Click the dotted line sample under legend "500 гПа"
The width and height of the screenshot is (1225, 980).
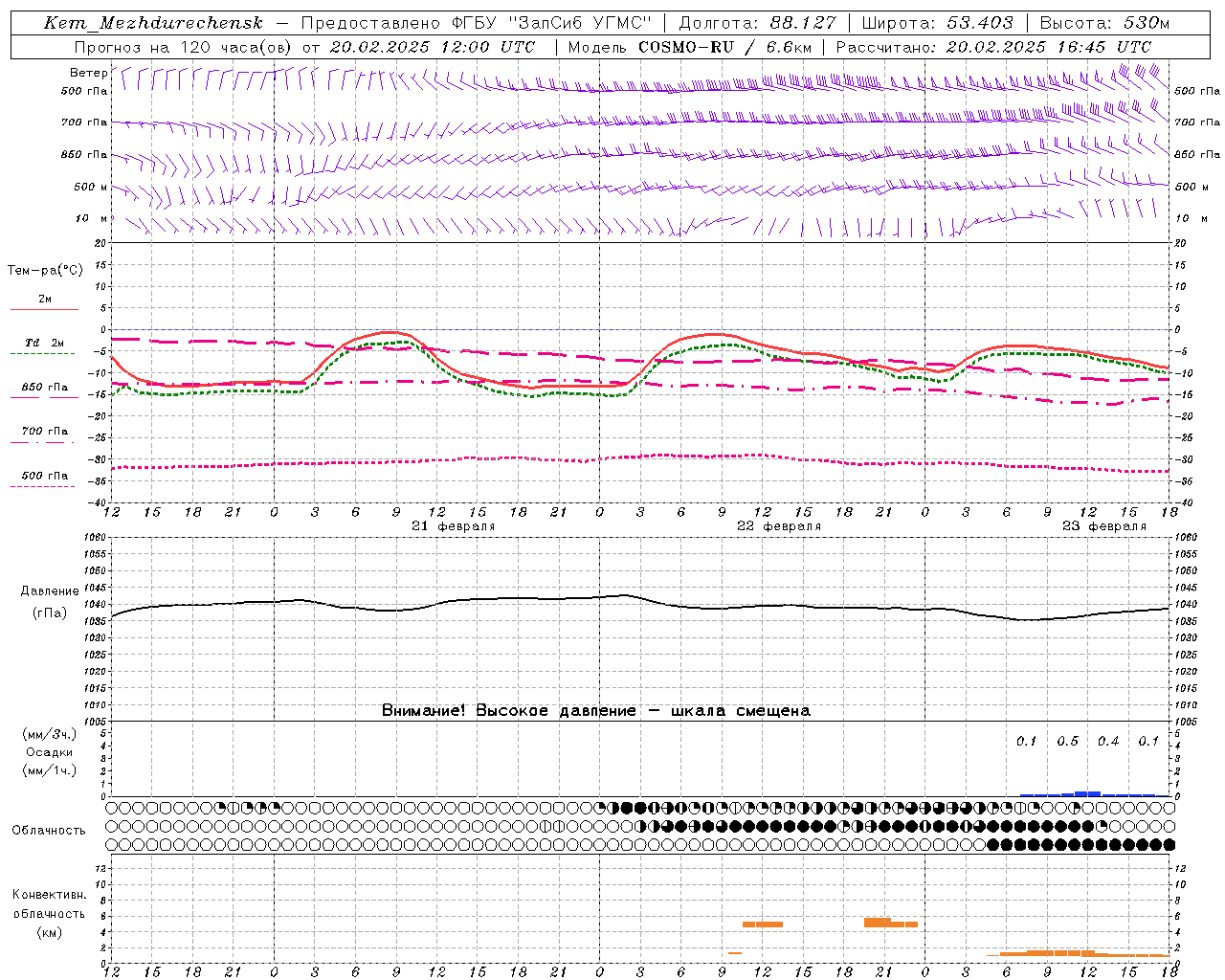tap(43, 486)
